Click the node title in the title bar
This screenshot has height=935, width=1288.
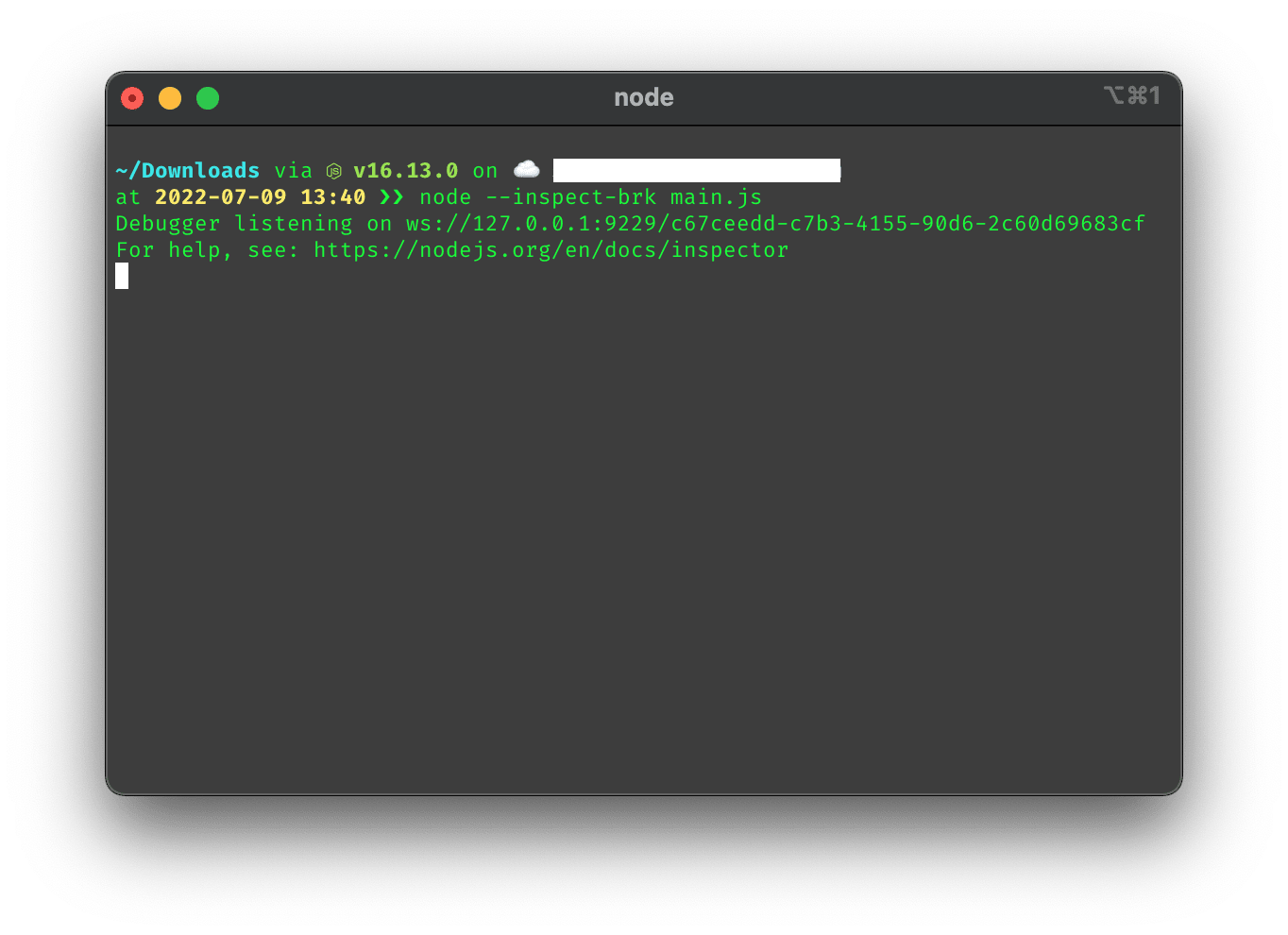click(643, 96)
